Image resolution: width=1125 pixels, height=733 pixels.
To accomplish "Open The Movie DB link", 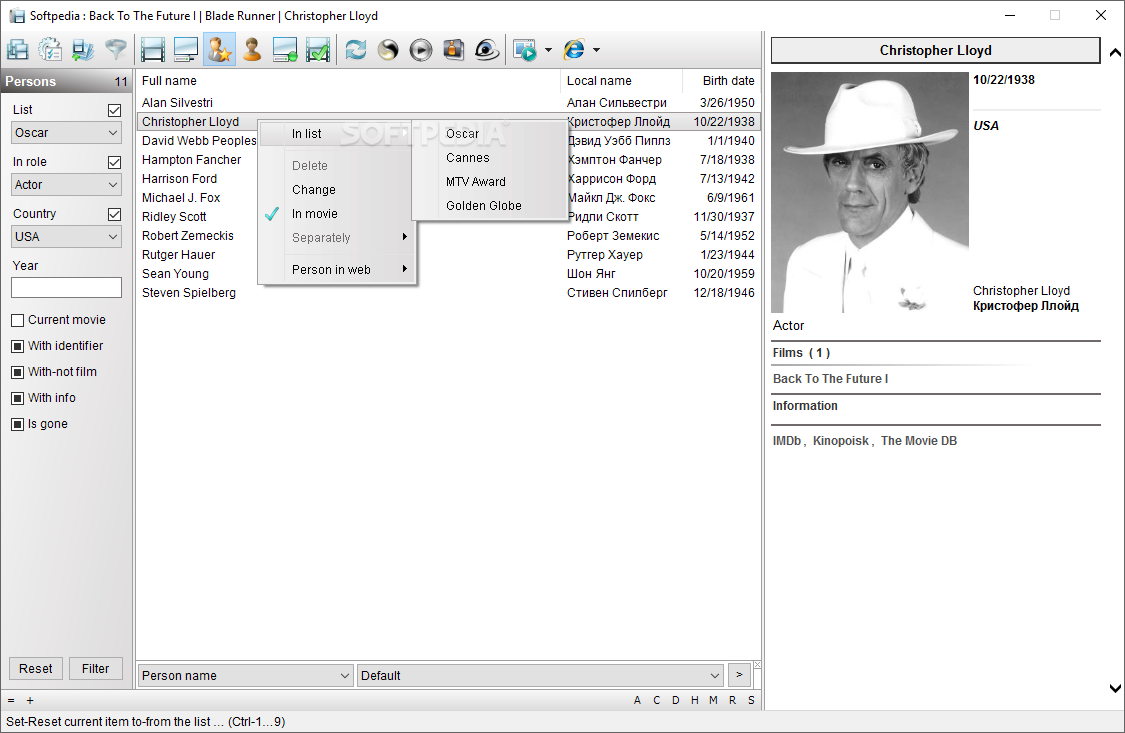I will pos(919,441).
